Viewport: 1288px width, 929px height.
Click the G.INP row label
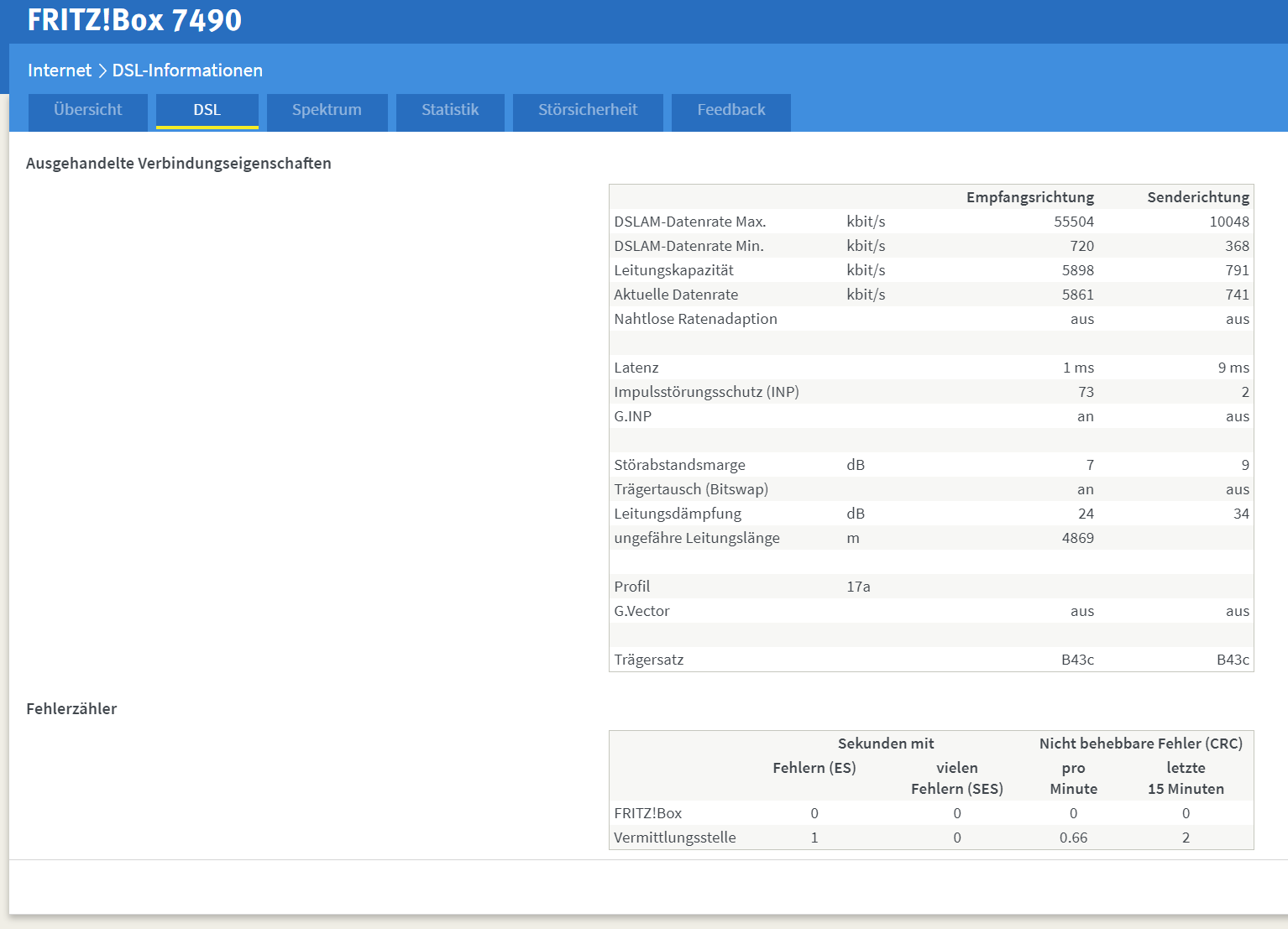point(632,416)
